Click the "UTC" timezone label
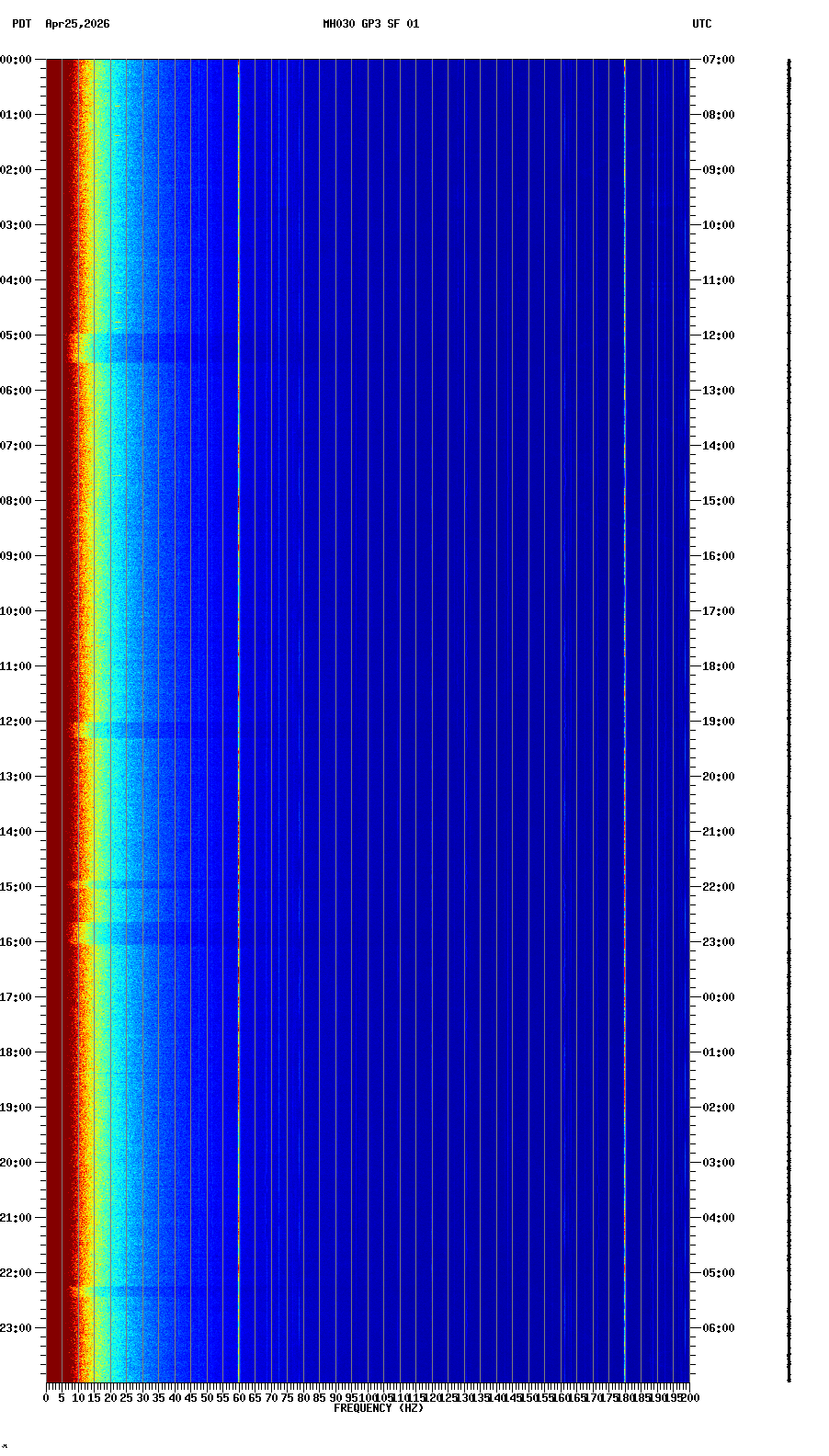This screenshot has height=1456, width=829. (x=702, y=24)
